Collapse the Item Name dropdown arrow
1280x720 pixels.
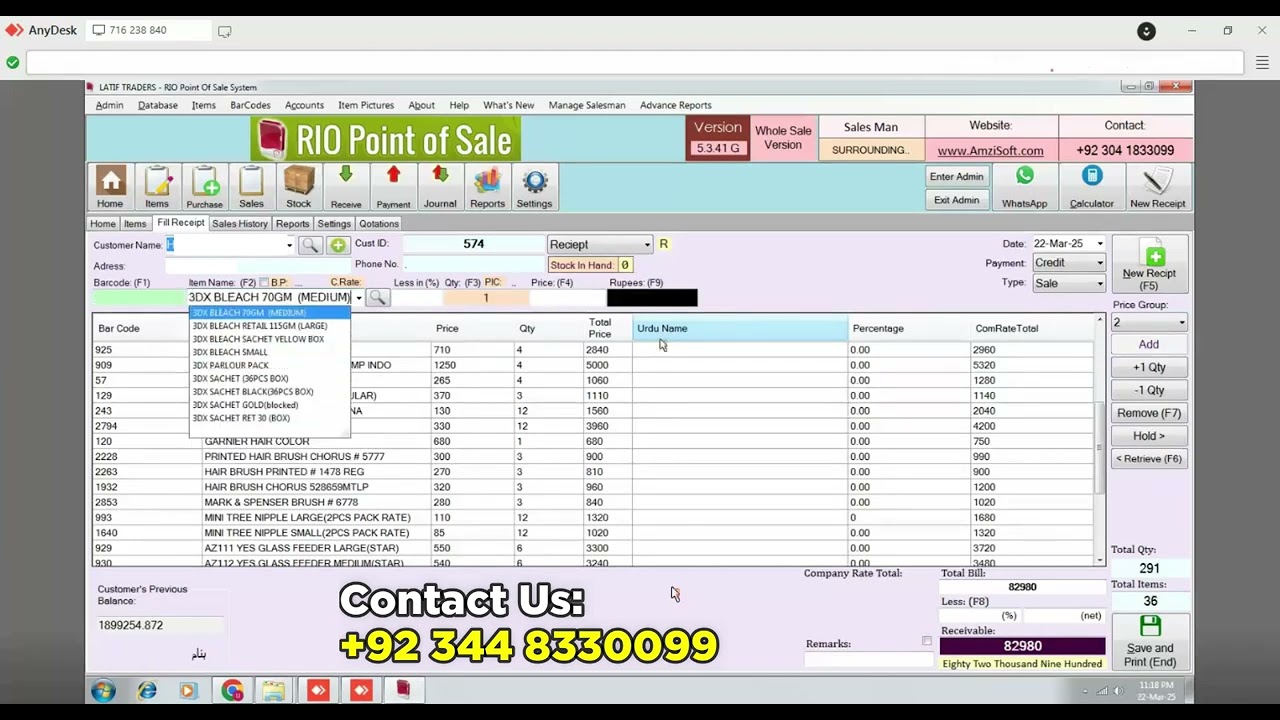358,298
